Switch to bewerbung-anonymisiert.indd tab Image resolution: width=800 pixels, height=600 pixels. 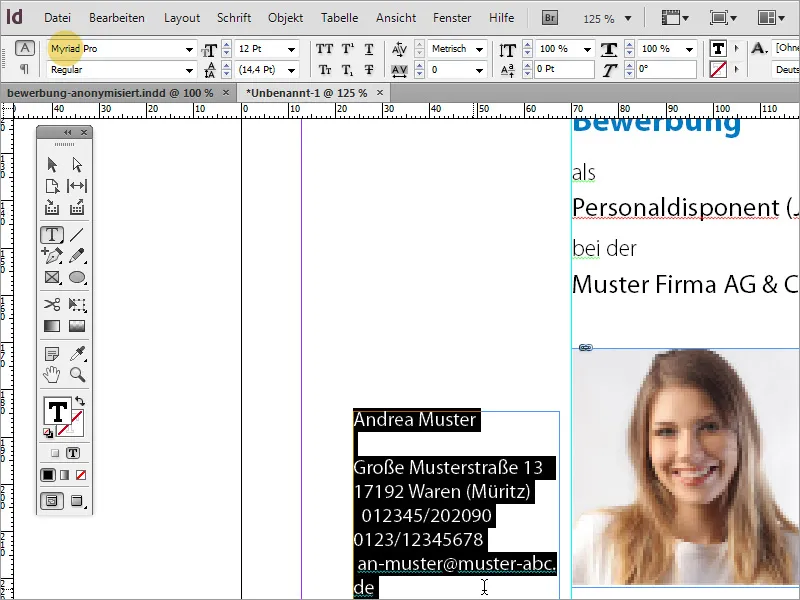coord(110,93)
